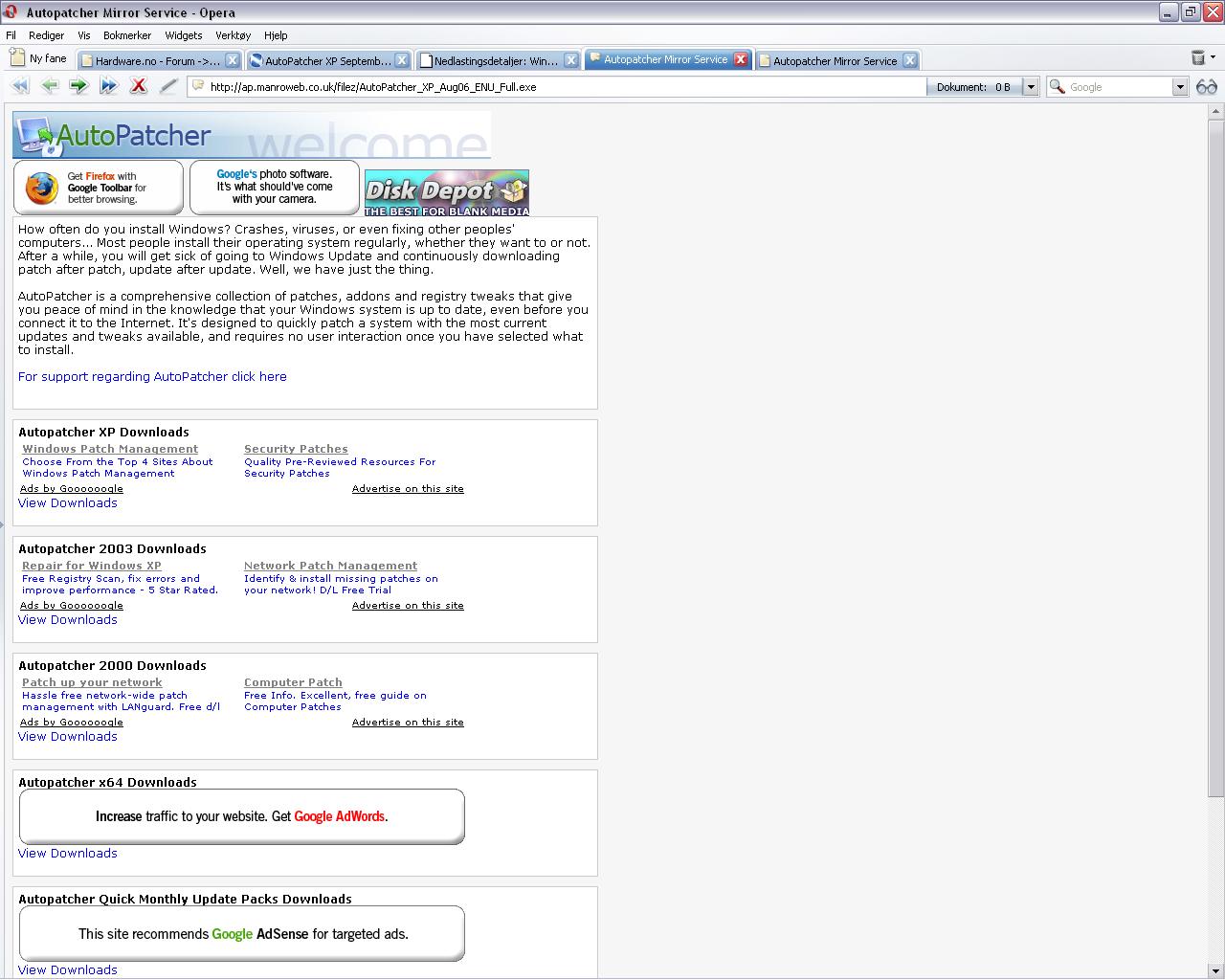This screenshot has width=1225, height=980.
Task: Open a new tab with Ny fane
Action: point(38,58)
